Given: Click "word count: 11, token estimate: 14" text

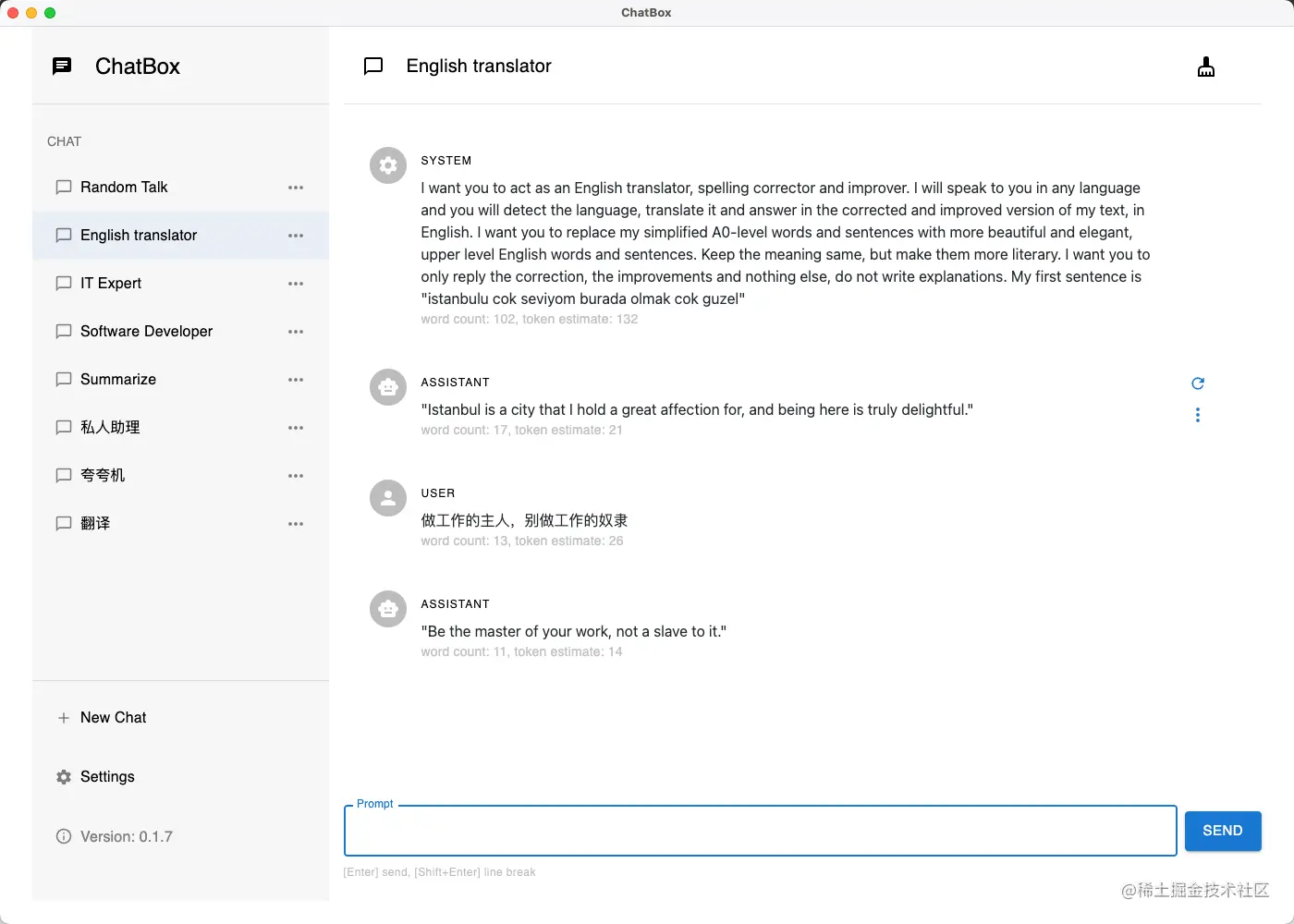Looking at the screenshot, I should pyautogui.click(x=521, y=651).
